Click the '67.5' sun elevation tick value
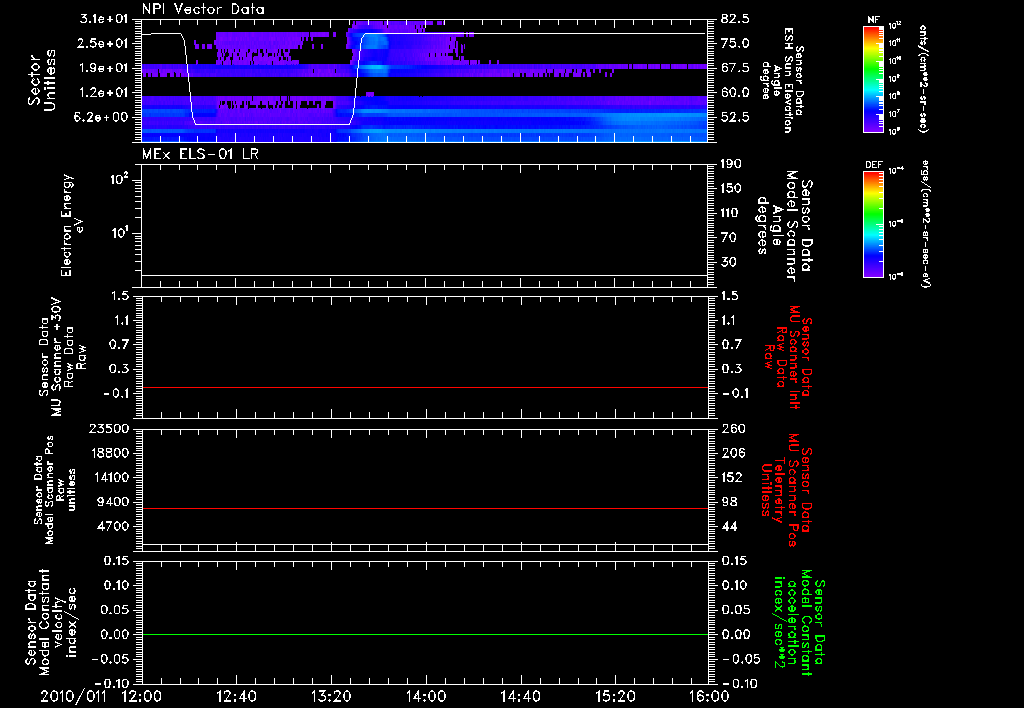Screen dimensions: 1024x708 pyautogui.click(x=735, y=68)
